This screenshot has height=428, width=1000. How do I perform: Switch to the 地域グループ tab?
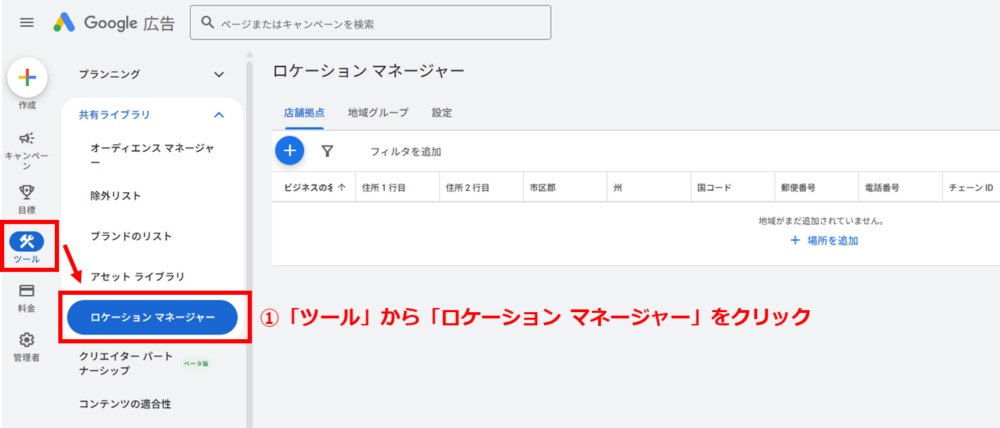(377, 113)
